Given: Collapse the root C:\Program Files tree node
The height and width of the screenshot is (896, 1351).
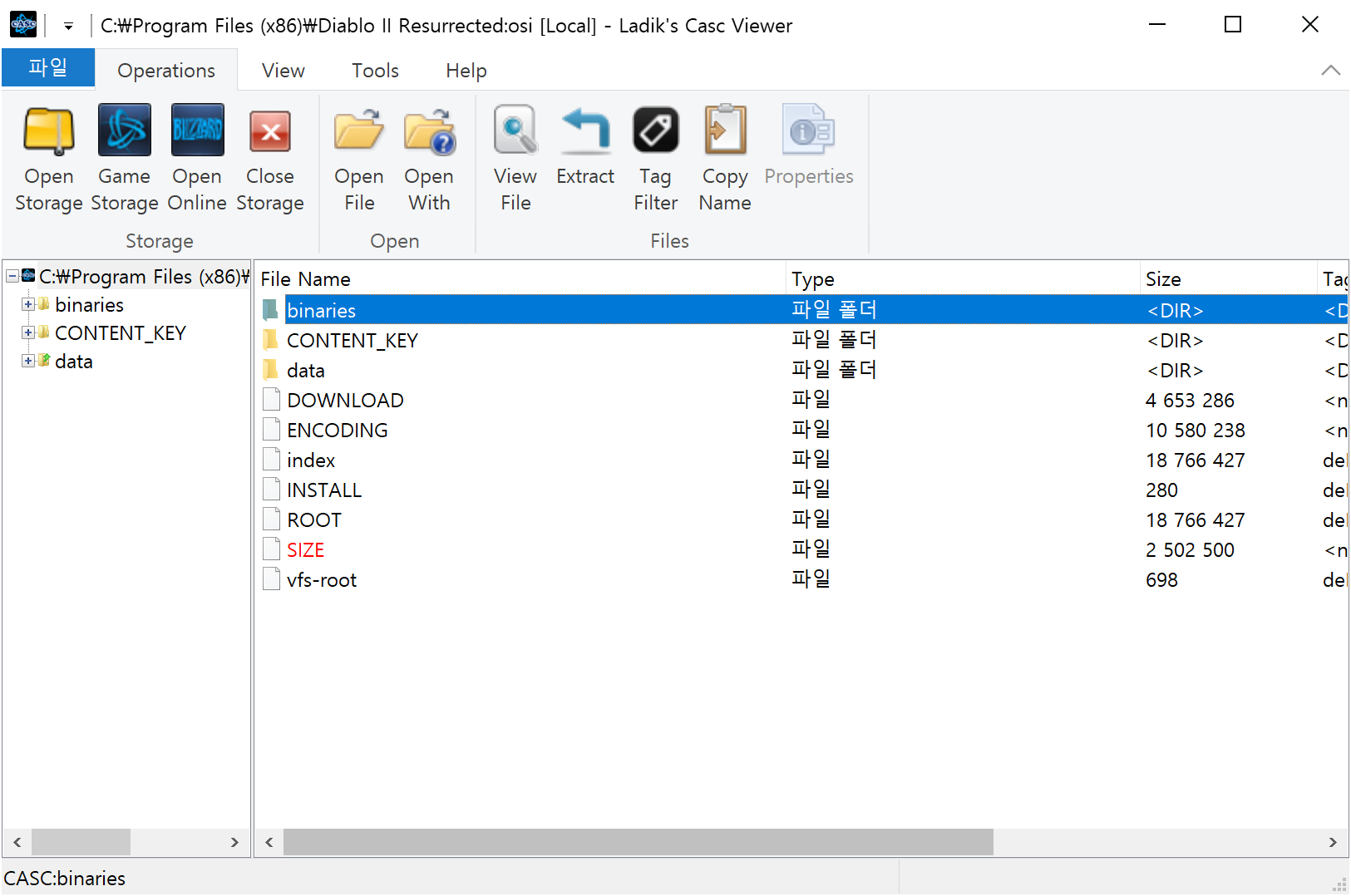Looking at the screenshot, I should point(12,276).
